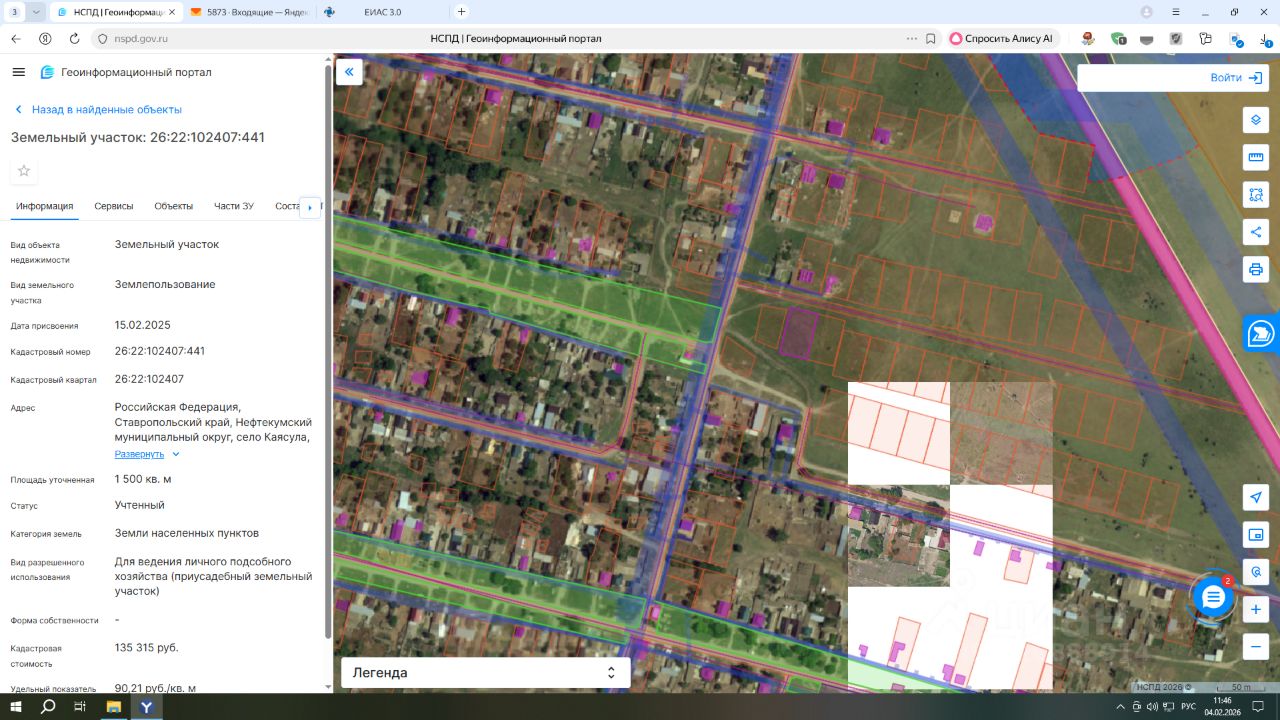Click the cadastral quarter value 26:22:102407
The width and height of the screenshot is (1280, 720).
(x=149, y=379)
